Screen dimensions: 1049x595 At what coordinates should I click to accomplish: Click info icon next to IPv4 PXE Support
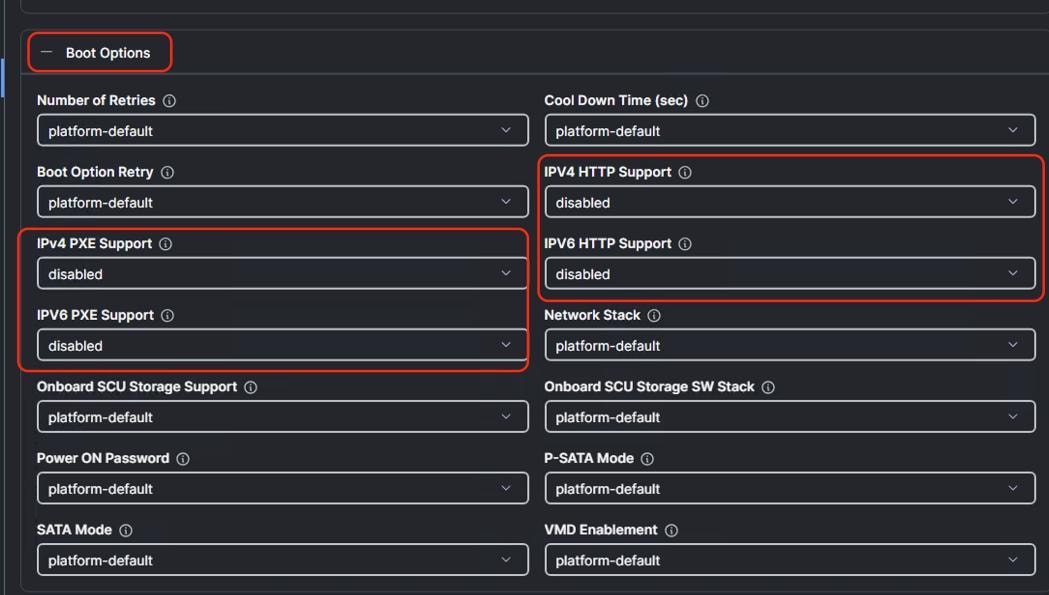(166, 244)
